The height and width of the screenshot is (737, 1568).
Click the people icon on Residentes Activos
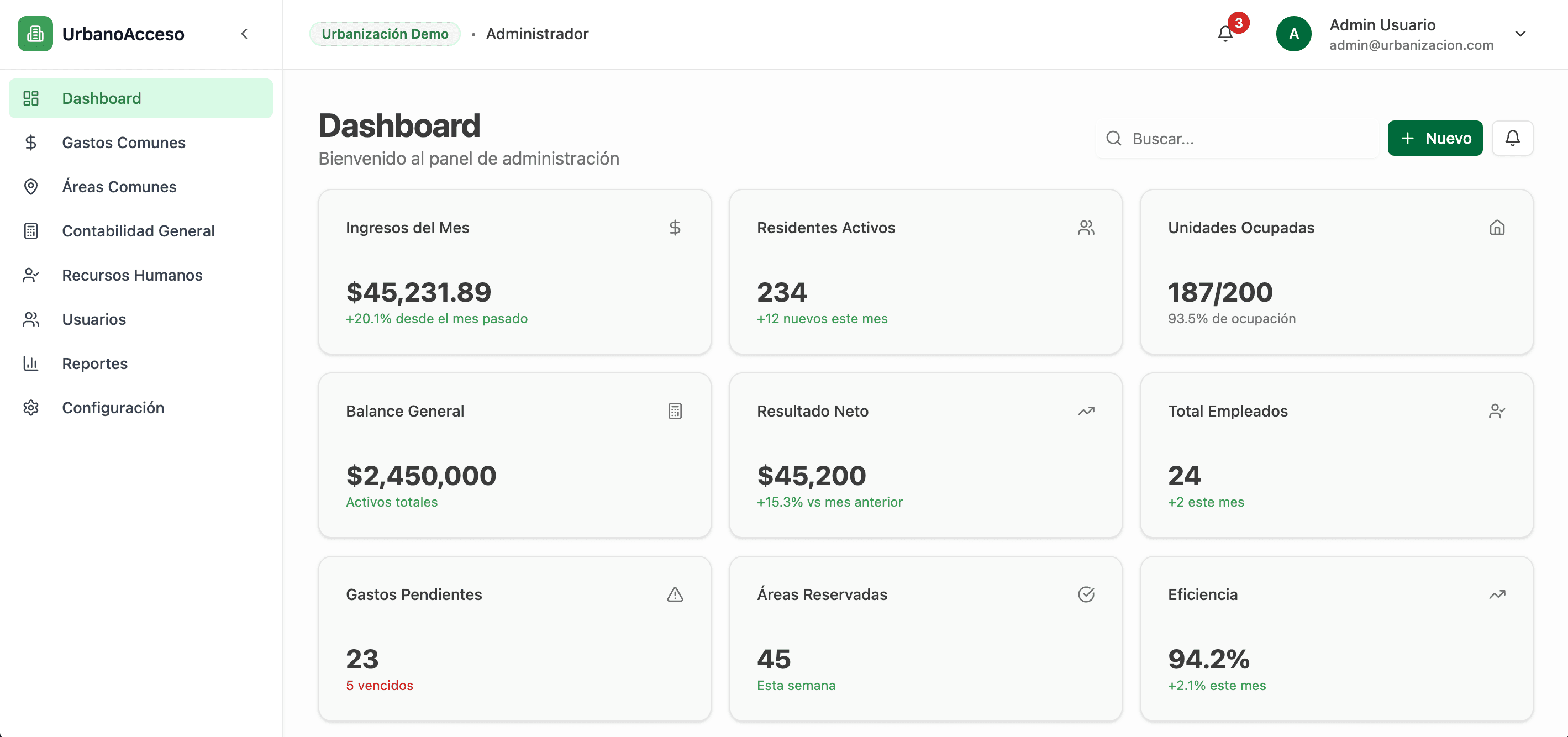tap(1086, 228)
